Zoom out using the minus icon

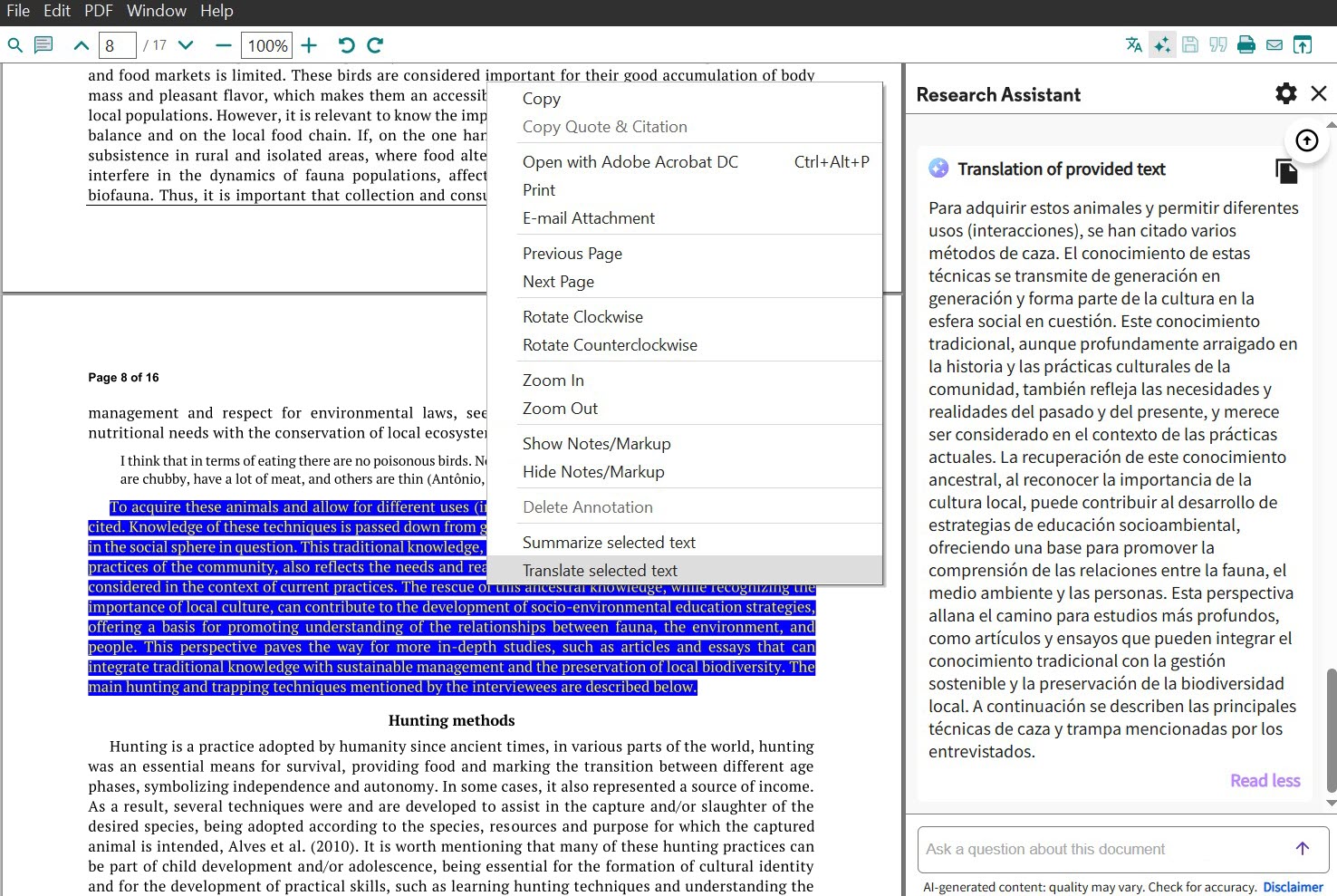pyautogui.click(x=223, y=44)
